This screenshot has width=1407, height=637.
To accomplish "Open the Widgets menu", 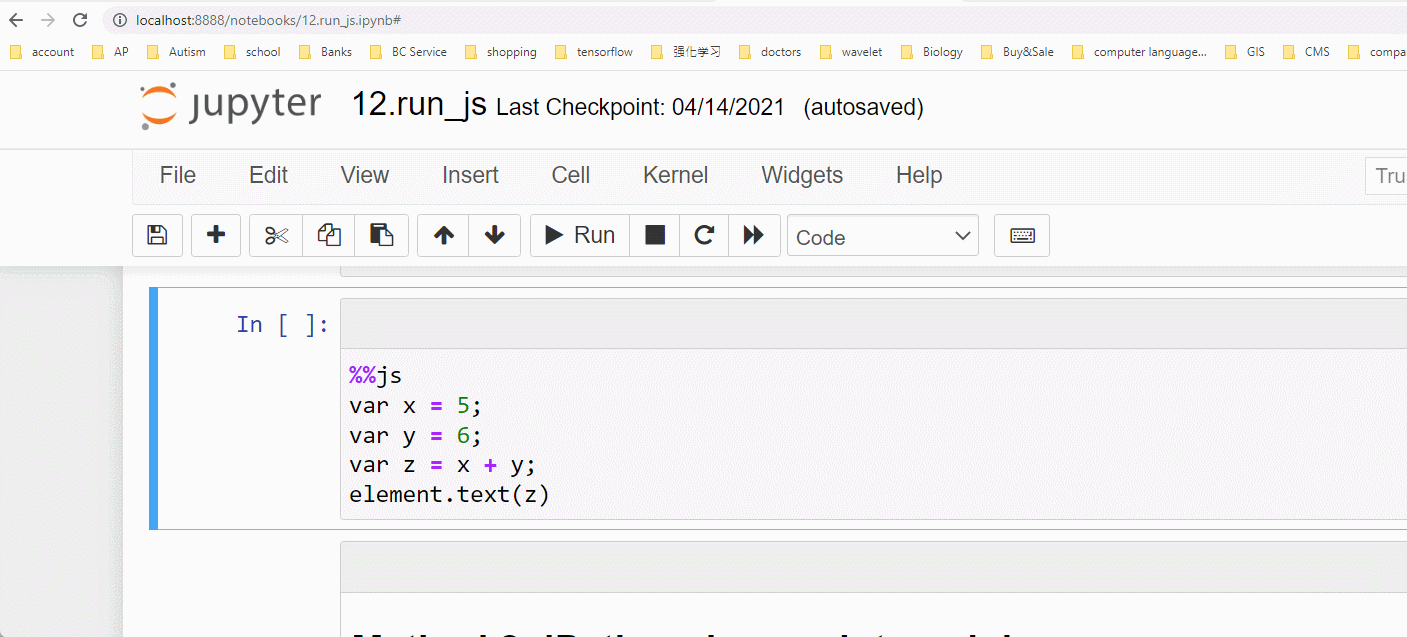I will click(x=802, y=175).
